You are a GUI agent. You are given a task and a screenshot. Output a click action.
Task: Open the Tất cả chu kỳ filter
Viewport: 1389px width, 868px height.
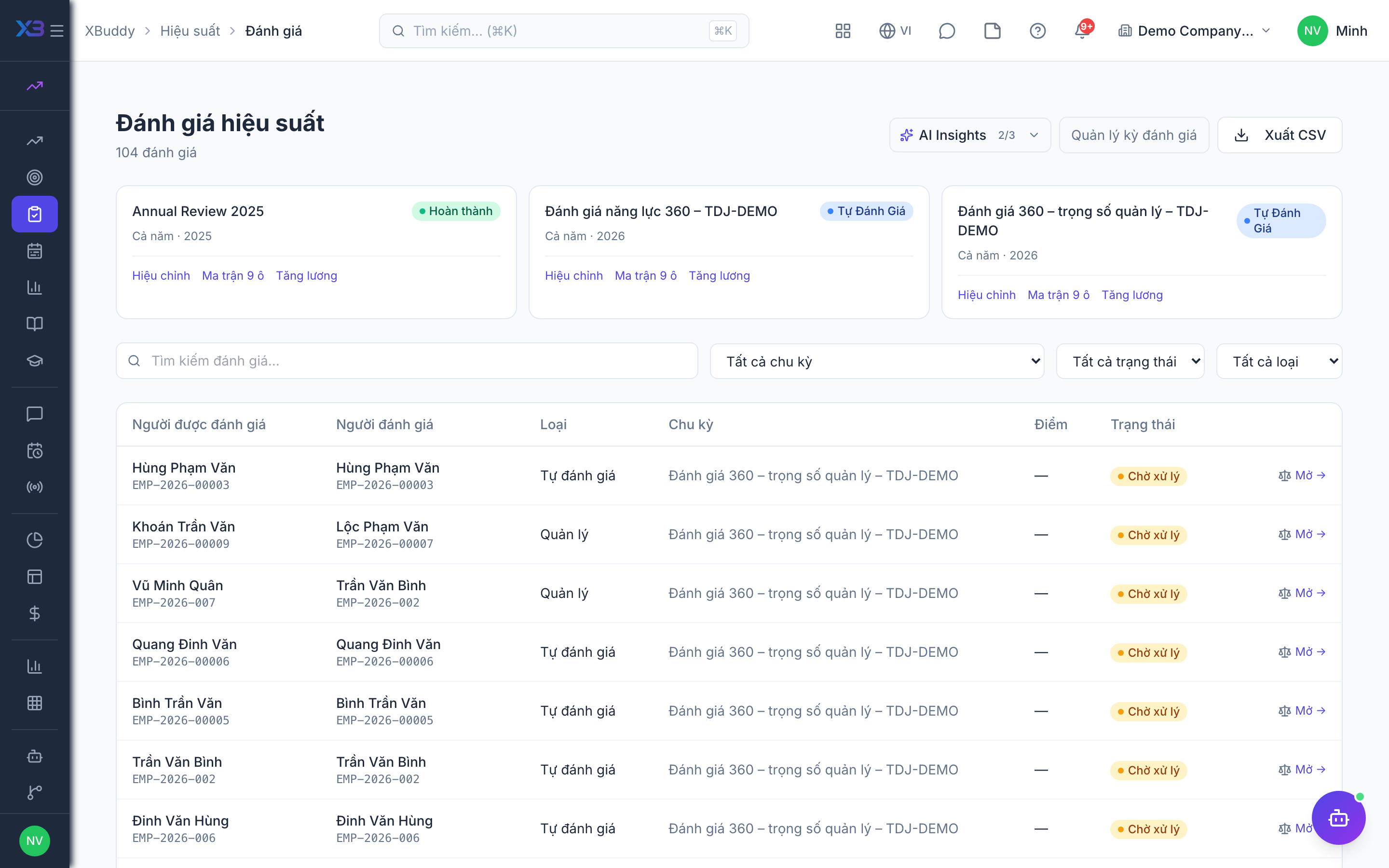[x=876, y=361]
